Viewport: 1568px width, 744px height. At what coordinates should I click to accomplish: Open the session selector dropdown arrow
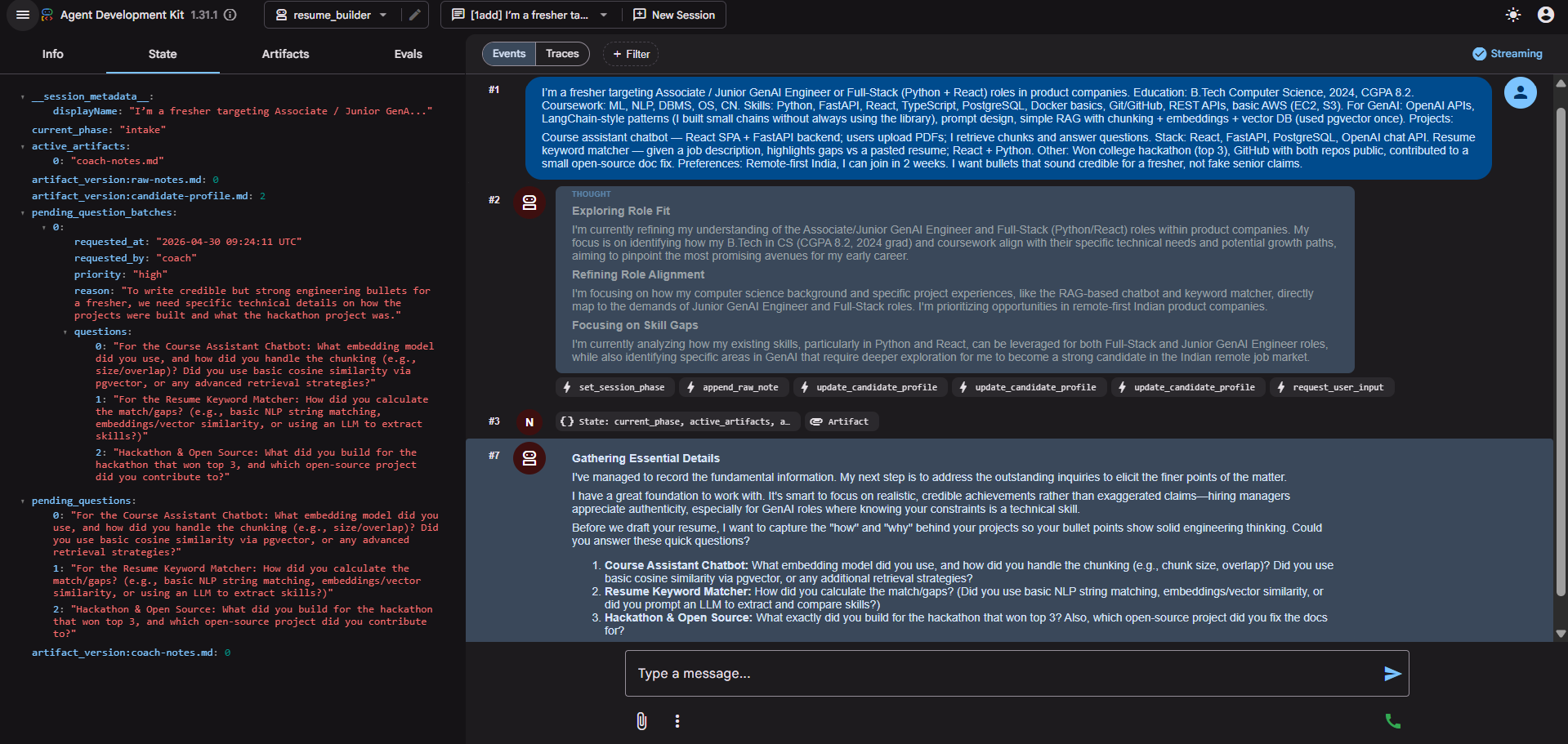click(604, 15)
